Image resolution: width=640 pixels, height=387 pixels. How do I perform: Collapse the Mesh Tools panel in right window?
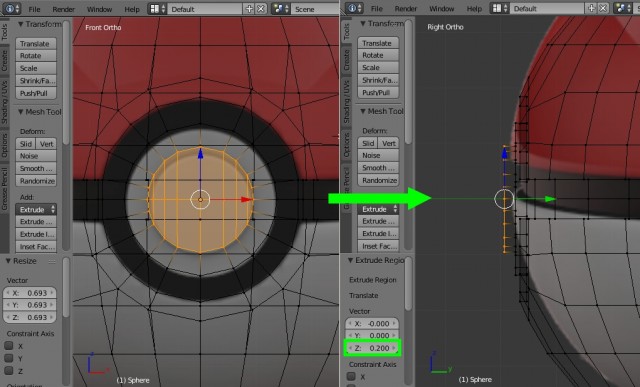pyautogui.click(x=362, y=111)
